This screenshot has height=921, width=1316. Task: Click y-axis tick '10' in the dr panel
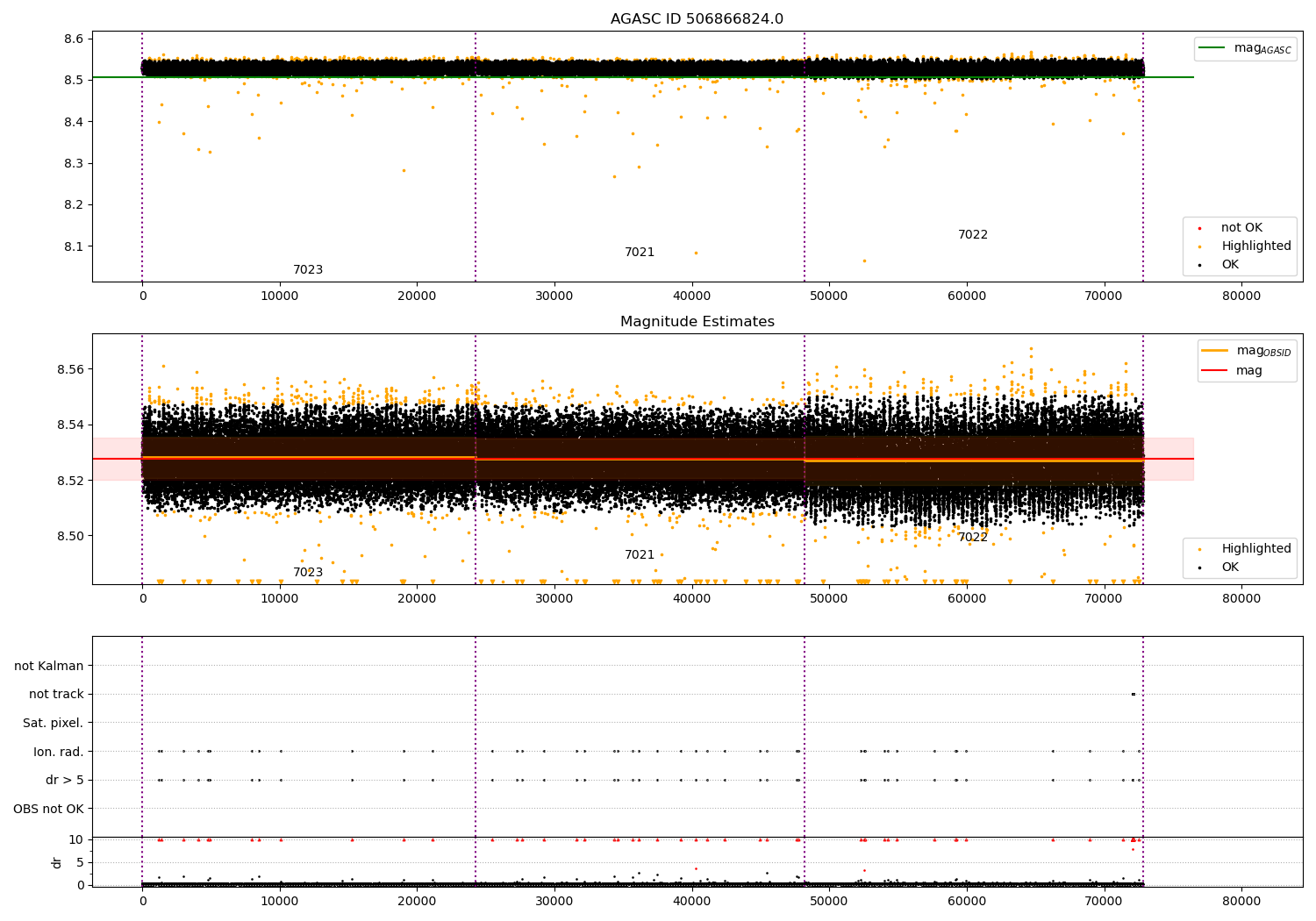point(76,839)
